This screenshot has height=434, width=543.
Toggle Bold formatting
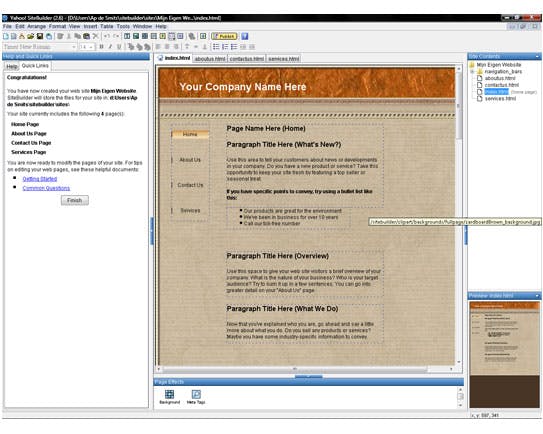101,46
